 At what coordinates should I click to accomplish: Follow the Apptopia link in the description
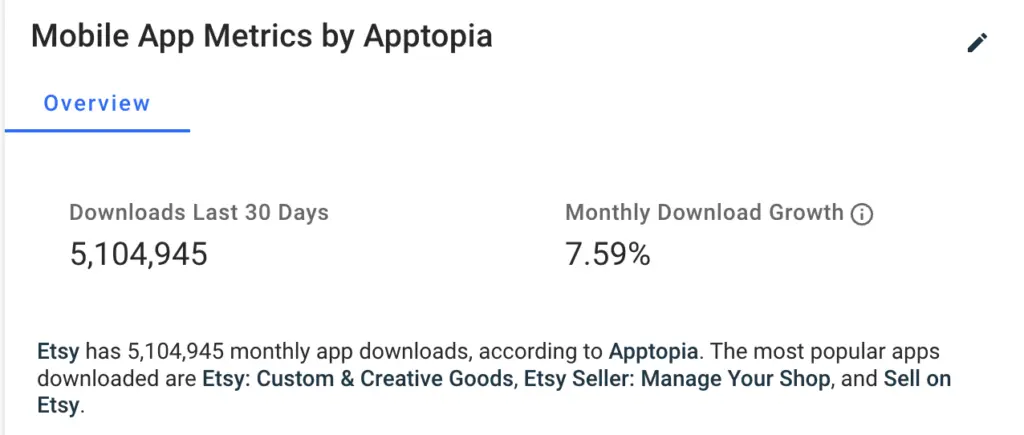[655, 352]
